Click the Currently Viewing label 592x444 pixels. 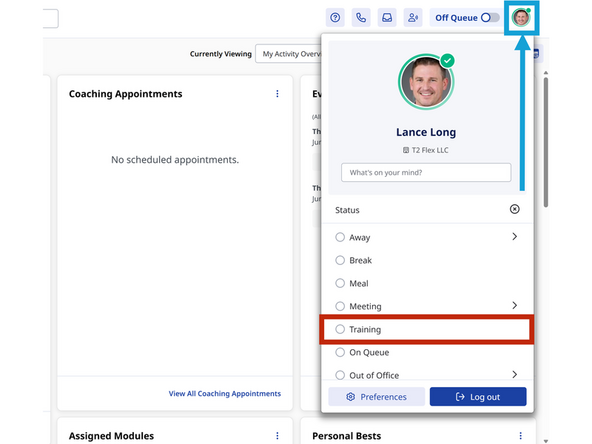(220, 54)
